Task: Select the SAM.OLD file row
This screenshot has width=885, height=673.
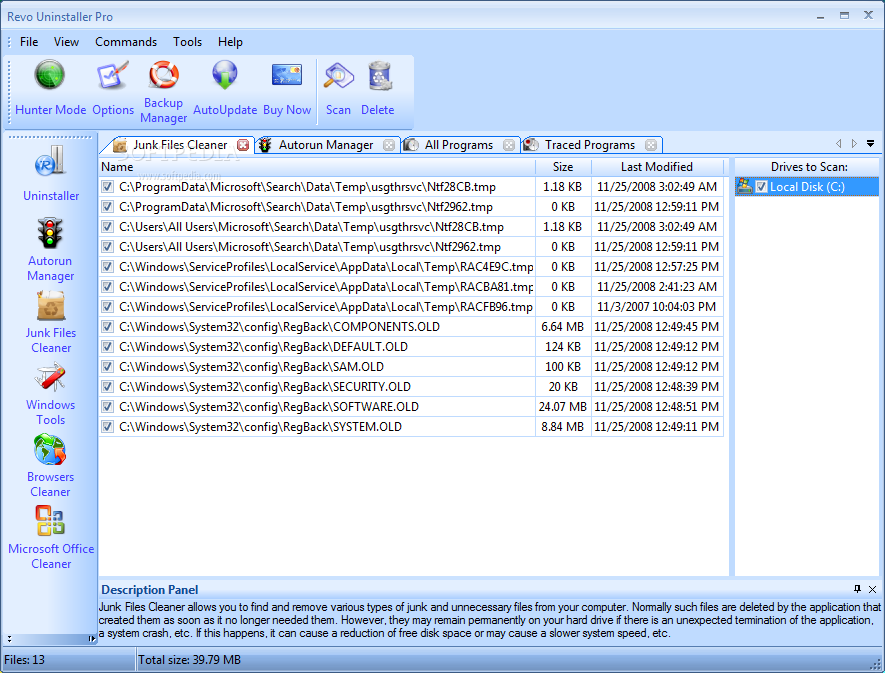Action: point(411,366)
